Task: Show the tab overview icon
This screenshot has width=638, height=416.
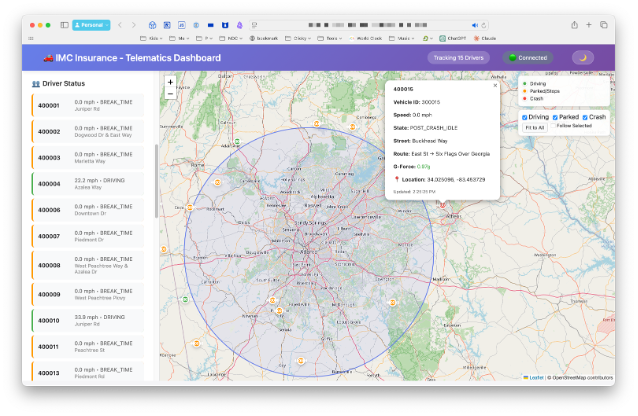Action: (603, 25)
